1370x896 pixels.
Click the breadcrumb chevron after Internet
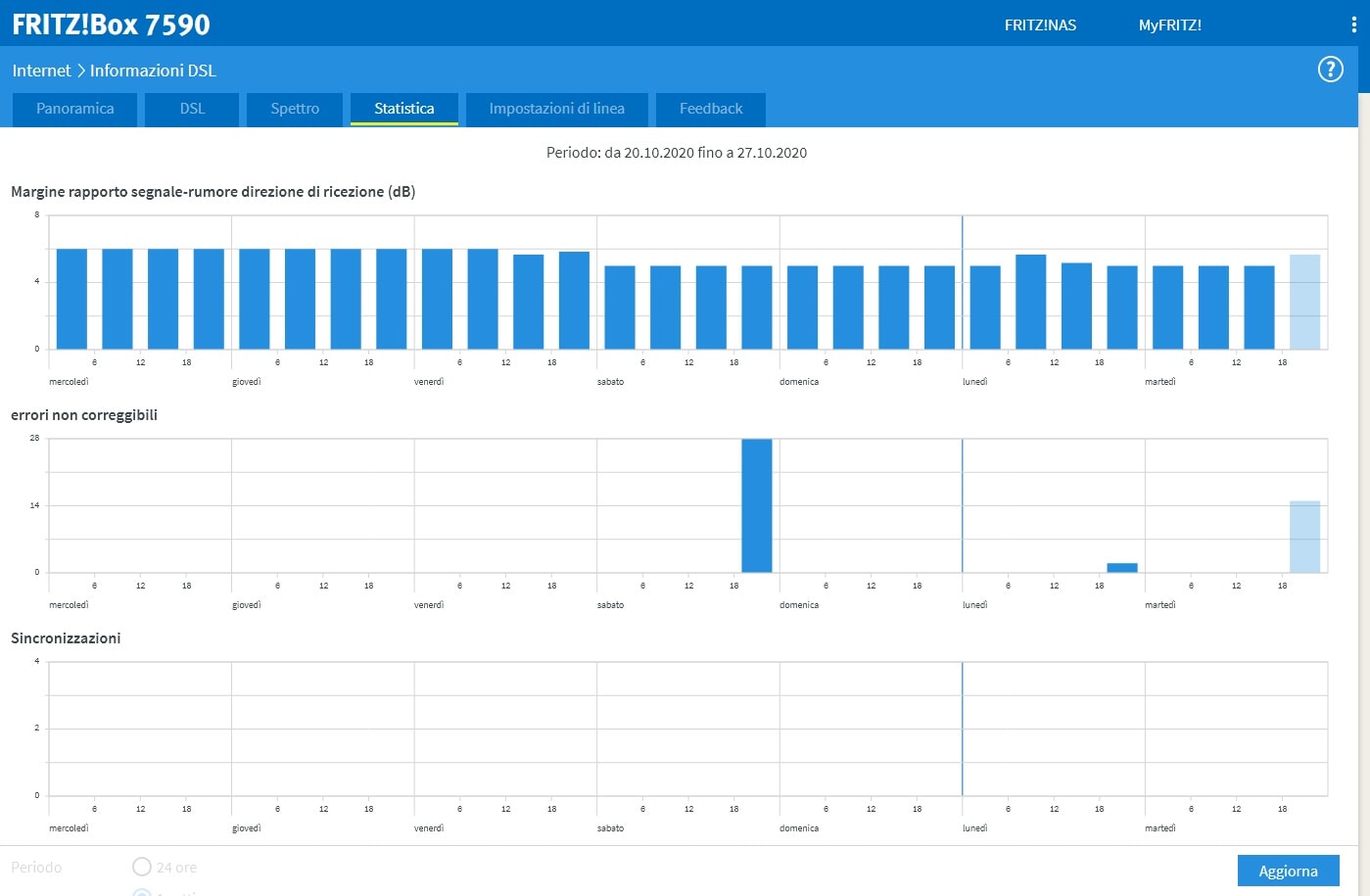tap(80, 71)
